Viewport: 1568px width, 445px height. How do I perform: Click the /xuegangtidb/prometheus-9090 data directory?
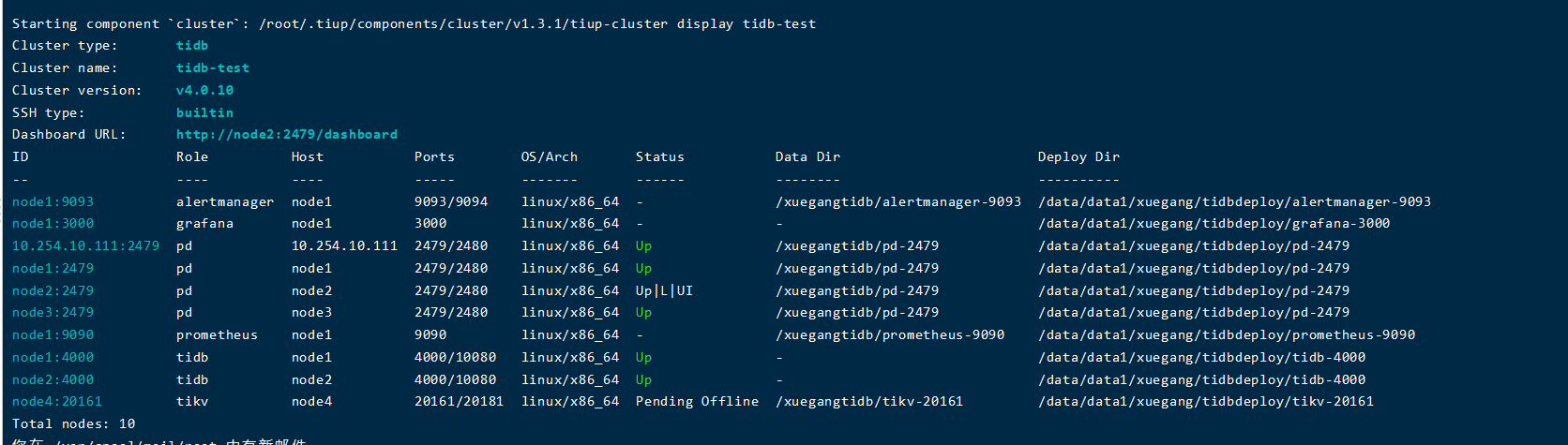[889, 335]
